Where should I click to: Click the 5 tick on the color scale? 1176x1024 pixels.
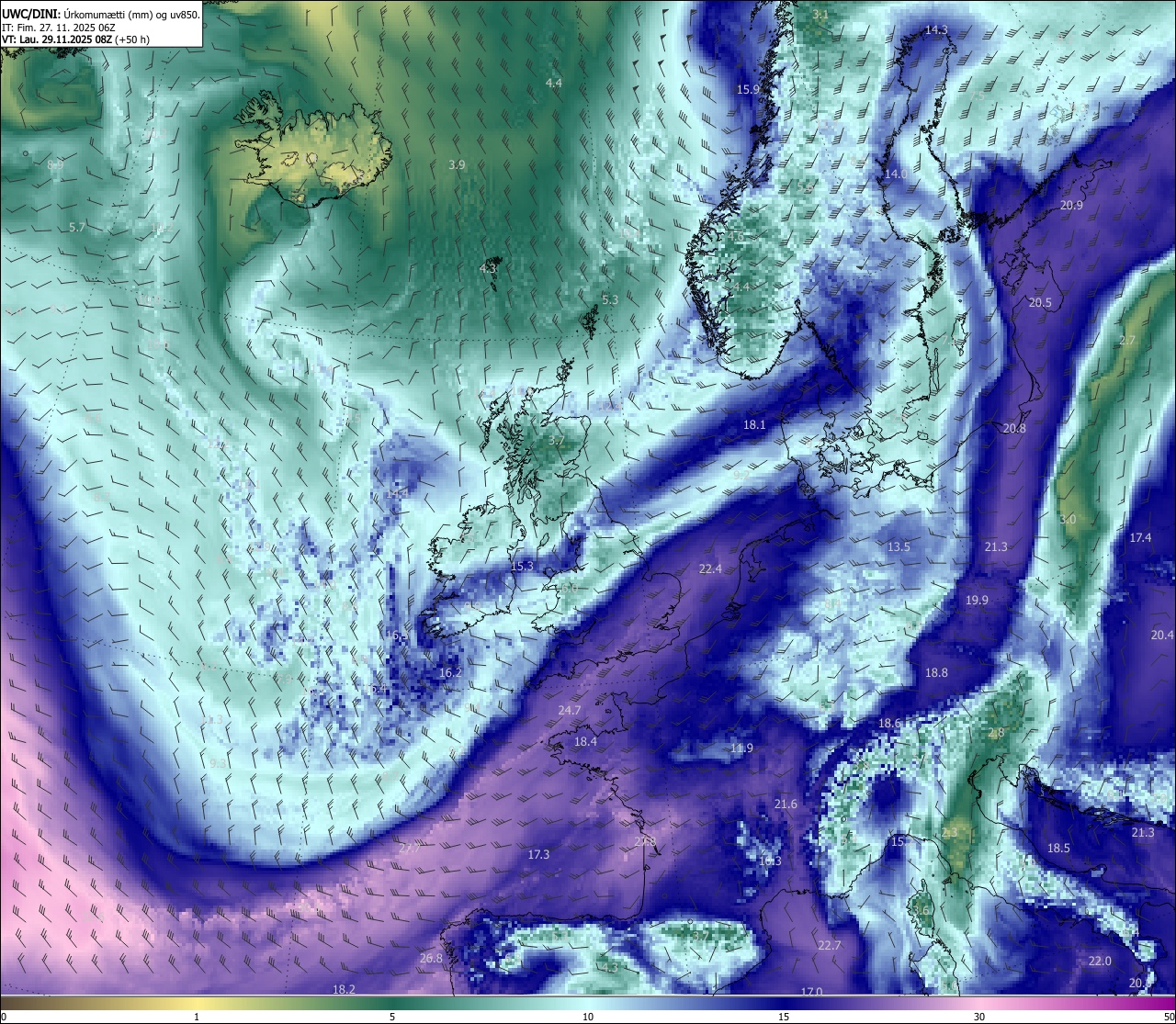392,1017
